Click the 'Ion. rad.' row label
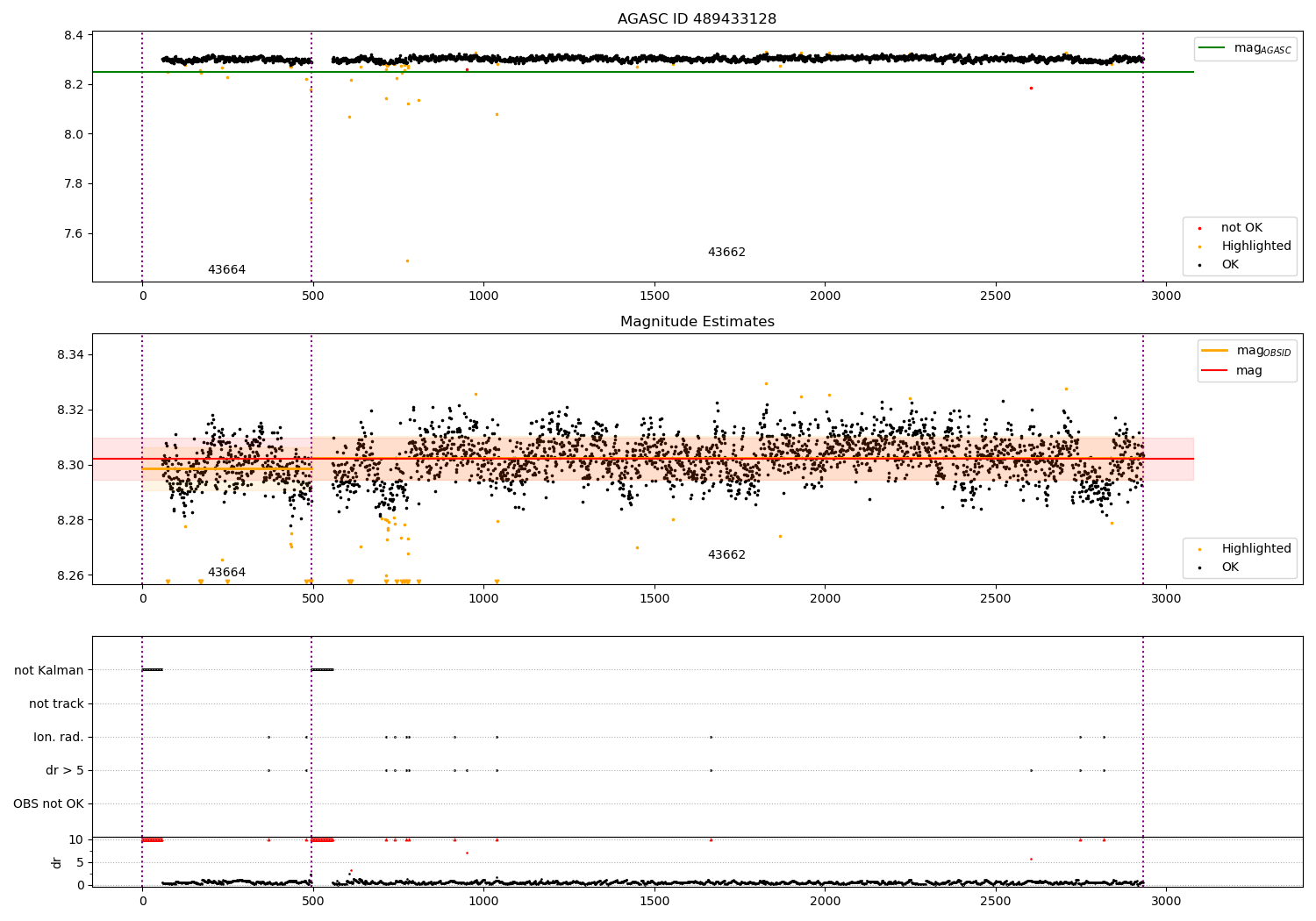The width and height of the screenshot is (1316, 921). [59, 737]
